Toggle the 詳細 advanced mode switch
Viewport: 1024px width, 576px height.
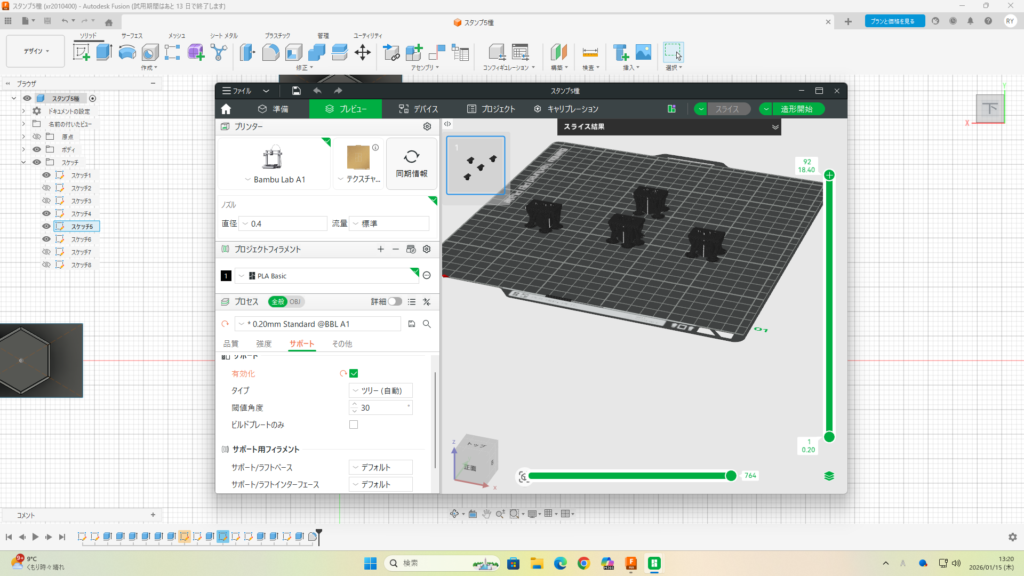[396, 301]
